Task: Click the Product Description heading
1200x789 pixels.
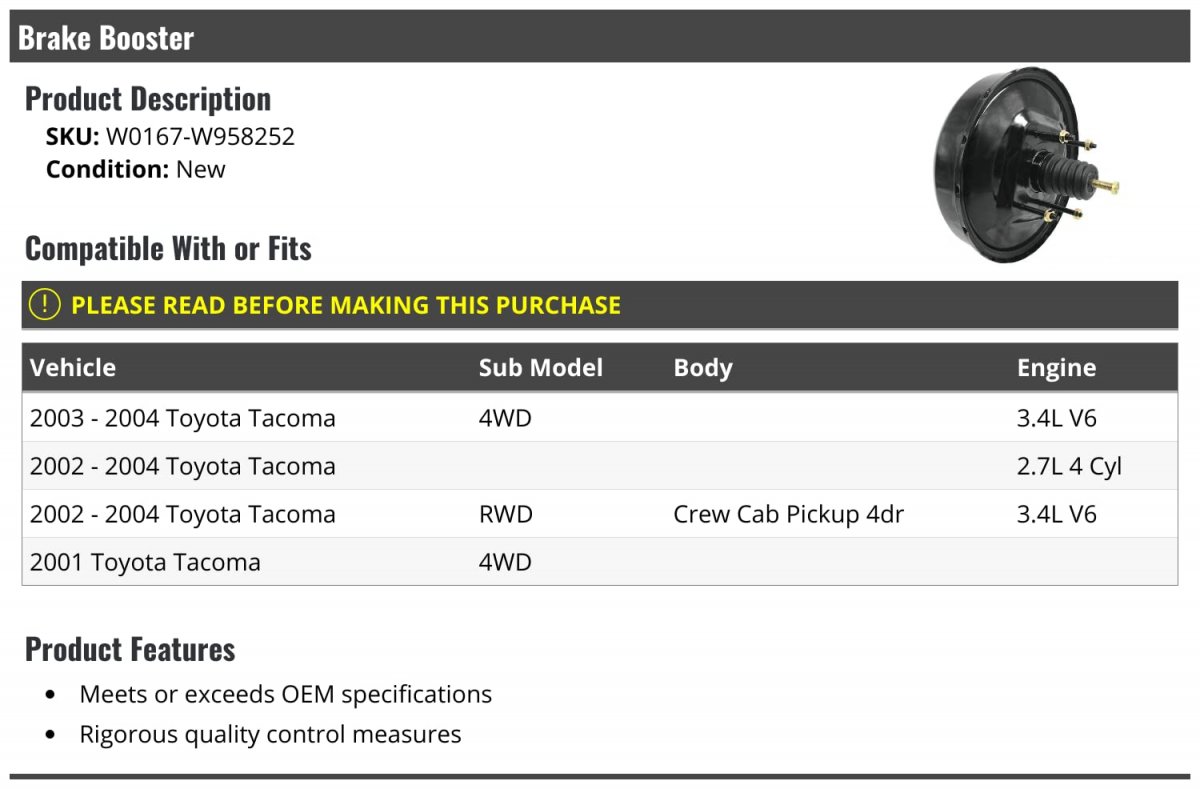Action: tap(148, 98)
